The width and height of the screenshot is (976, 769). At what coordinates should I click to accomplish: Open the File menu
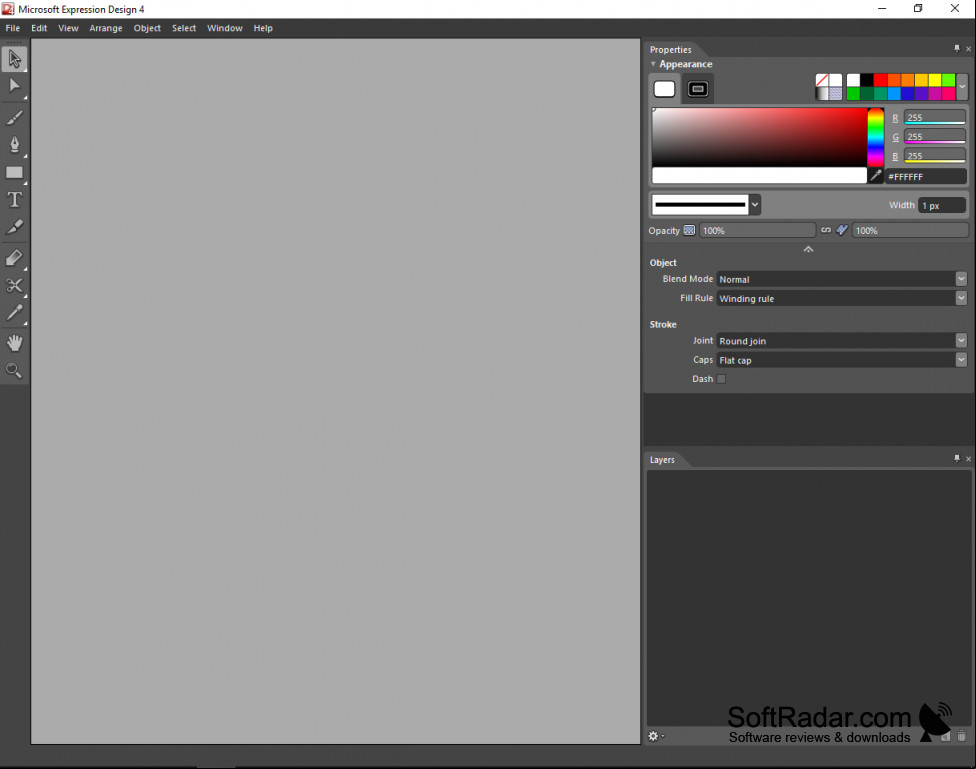12,28
